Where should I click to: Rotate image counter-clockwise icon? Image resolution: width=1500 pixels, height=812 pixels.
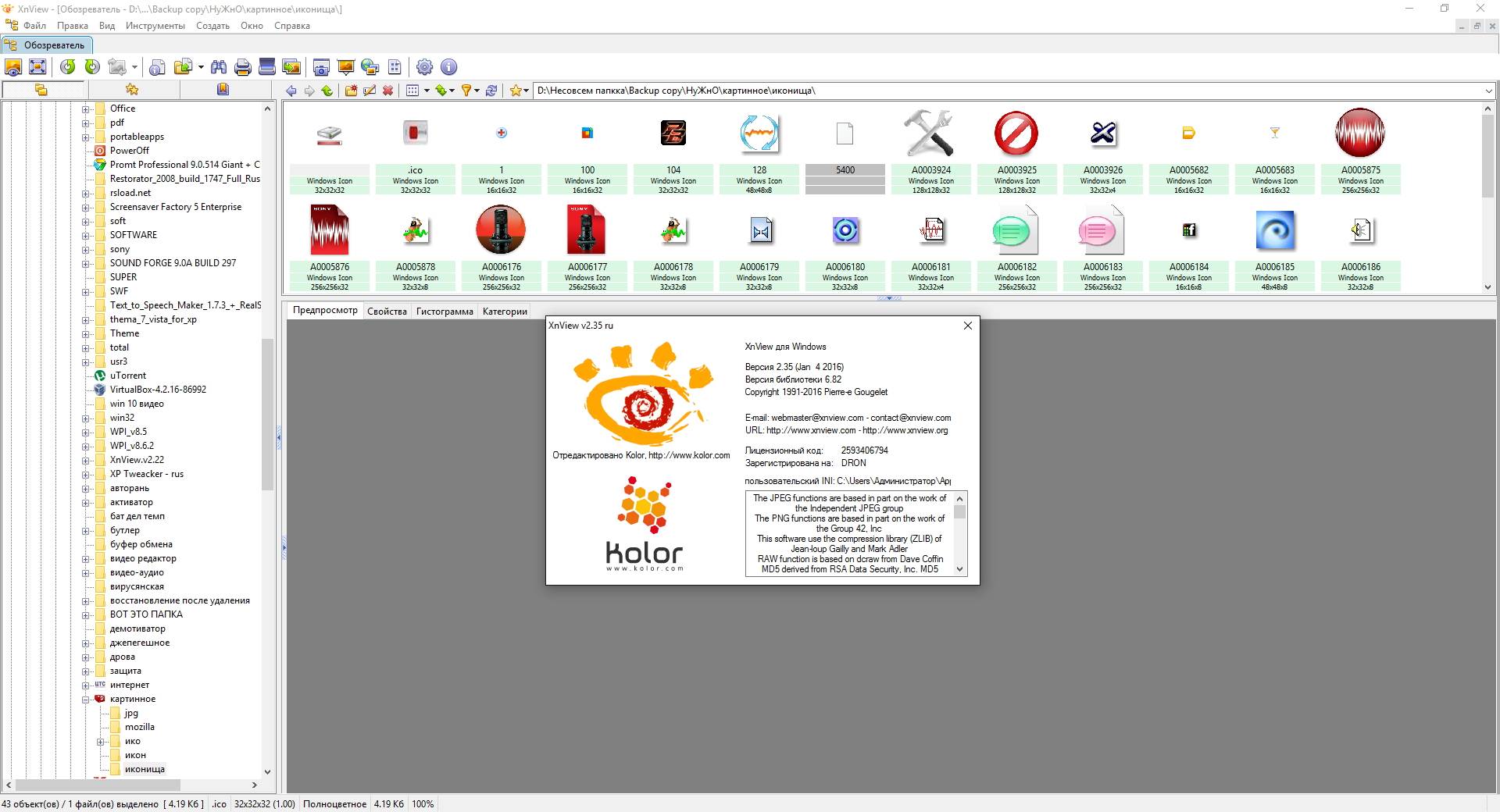click(68, 67)
